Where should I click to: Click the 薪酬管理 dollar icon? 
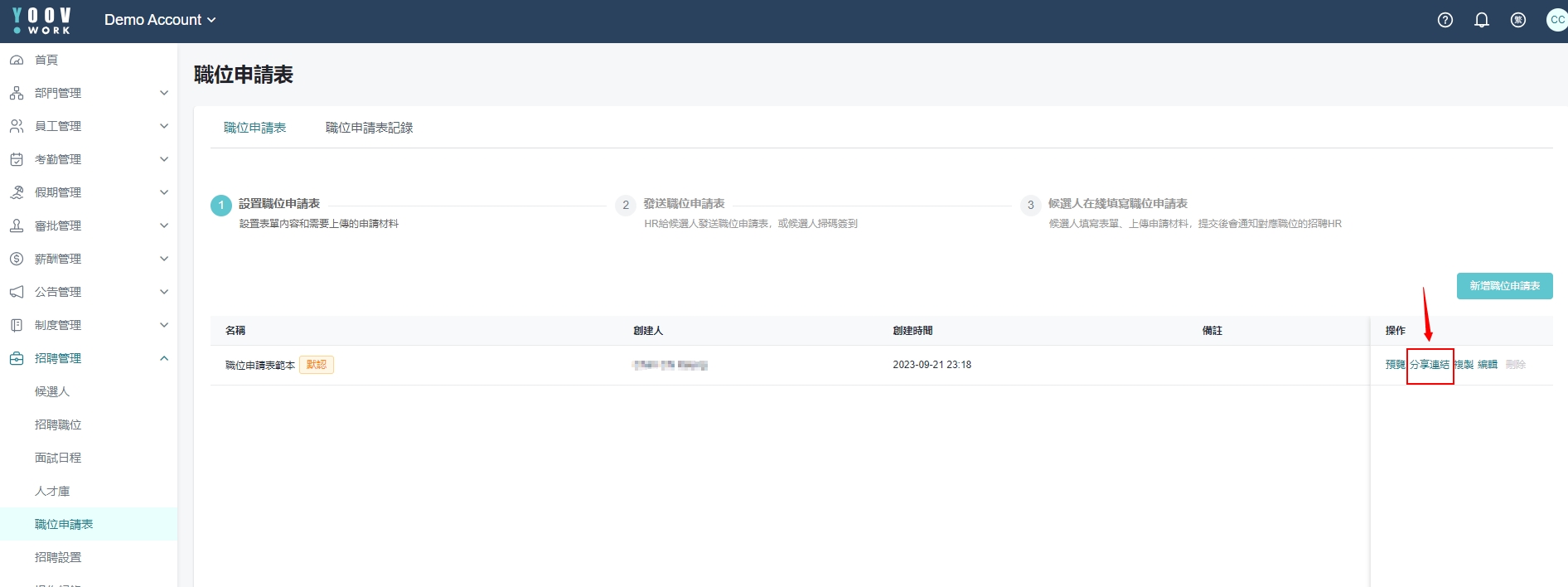[17, 259]
